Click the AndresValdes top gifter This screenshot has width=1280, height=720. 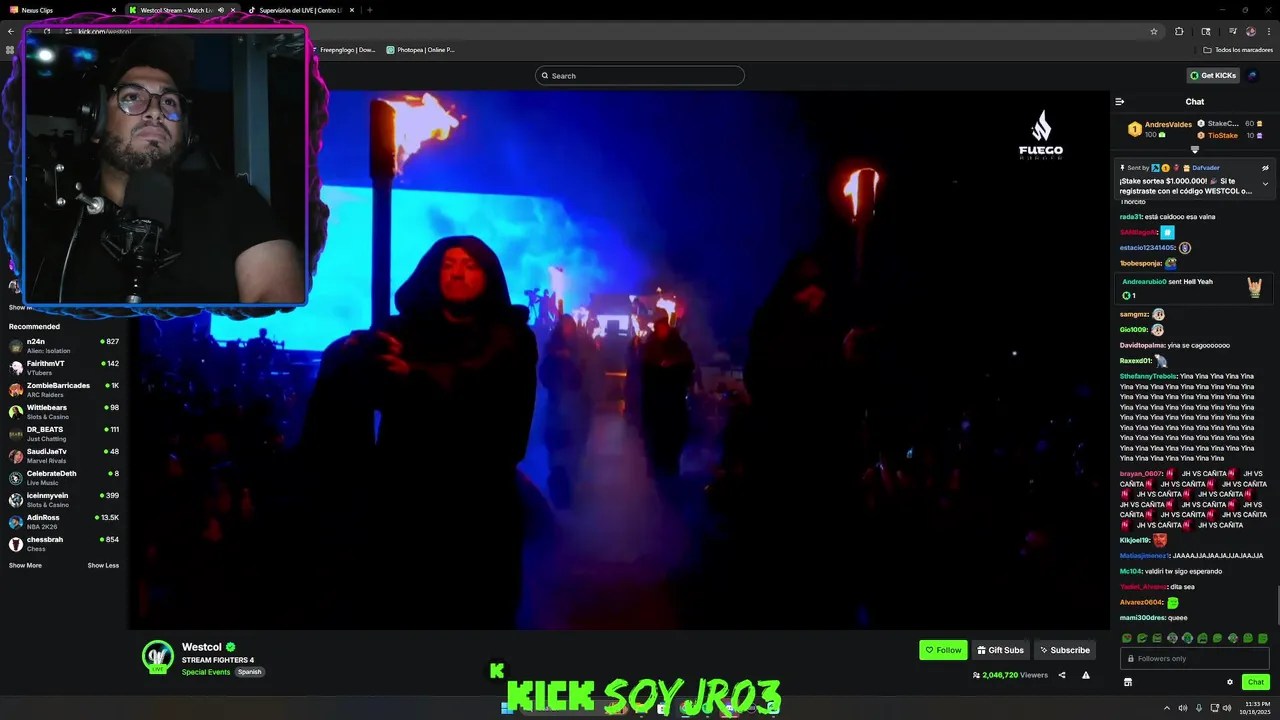1168,125
